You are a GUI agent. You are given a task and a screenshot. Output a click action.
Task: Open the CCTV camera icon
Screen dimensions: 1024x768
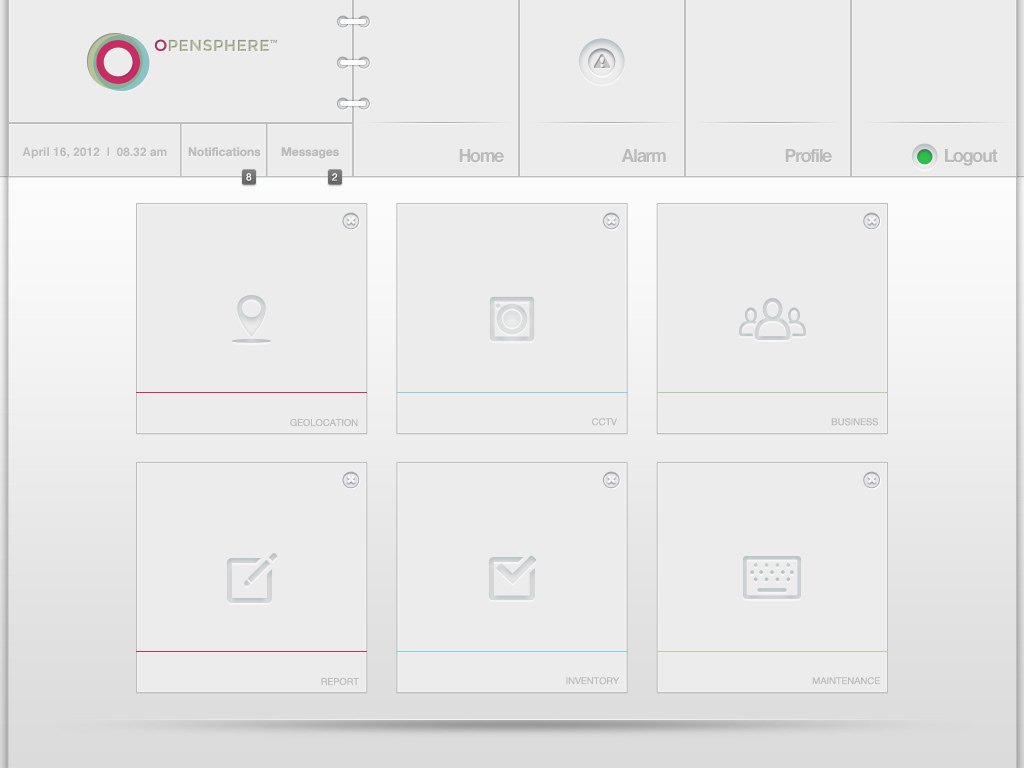click(x=512, y=319)
